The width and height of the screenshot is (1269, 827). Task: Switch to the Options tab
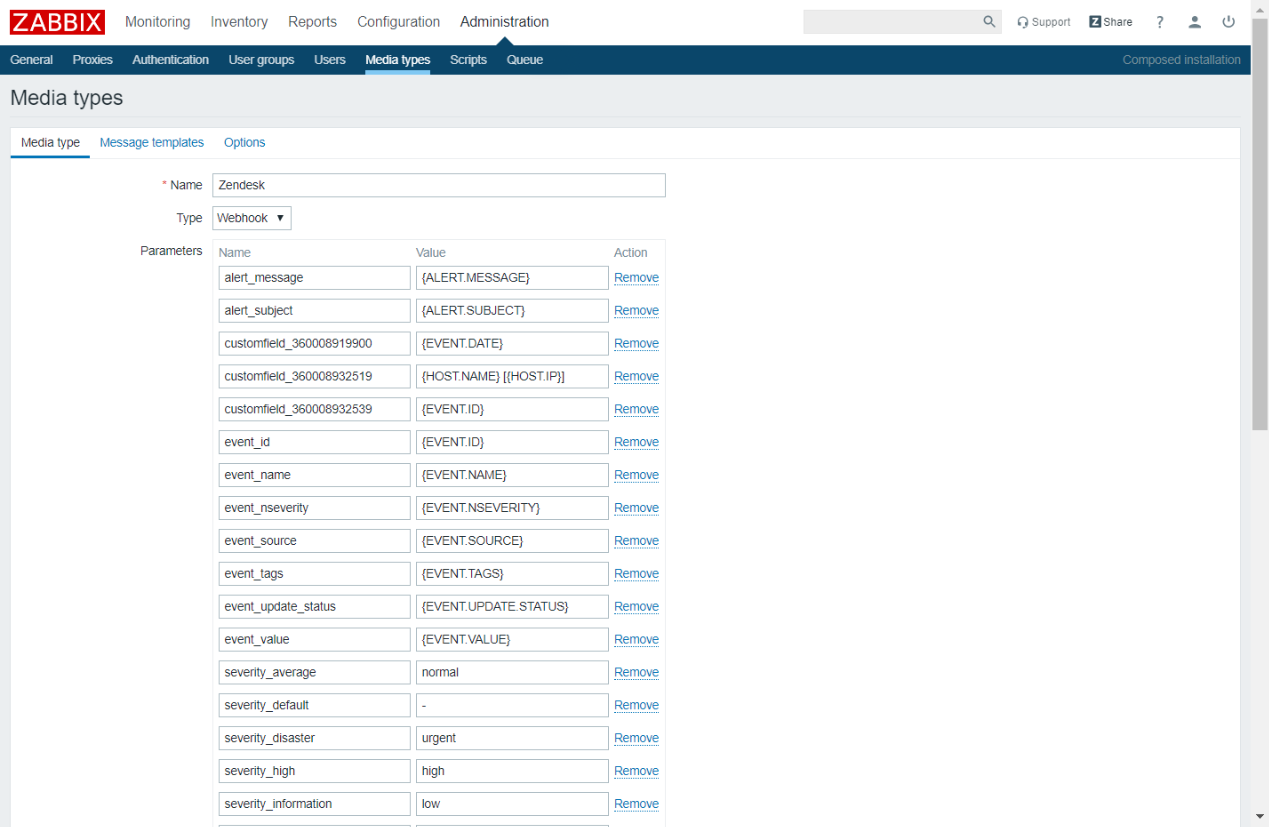[244, 143]
